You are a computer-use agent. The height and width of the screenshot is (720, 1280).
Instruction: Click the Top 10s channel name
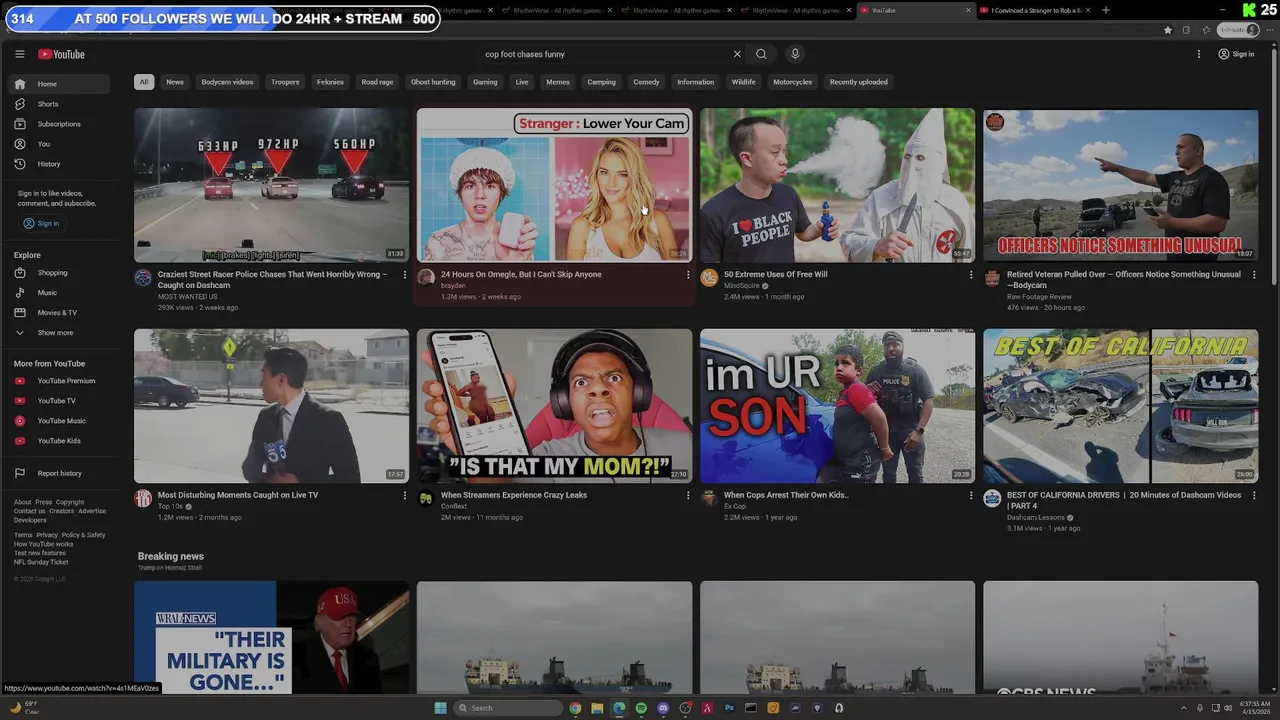tap(170, 506)
